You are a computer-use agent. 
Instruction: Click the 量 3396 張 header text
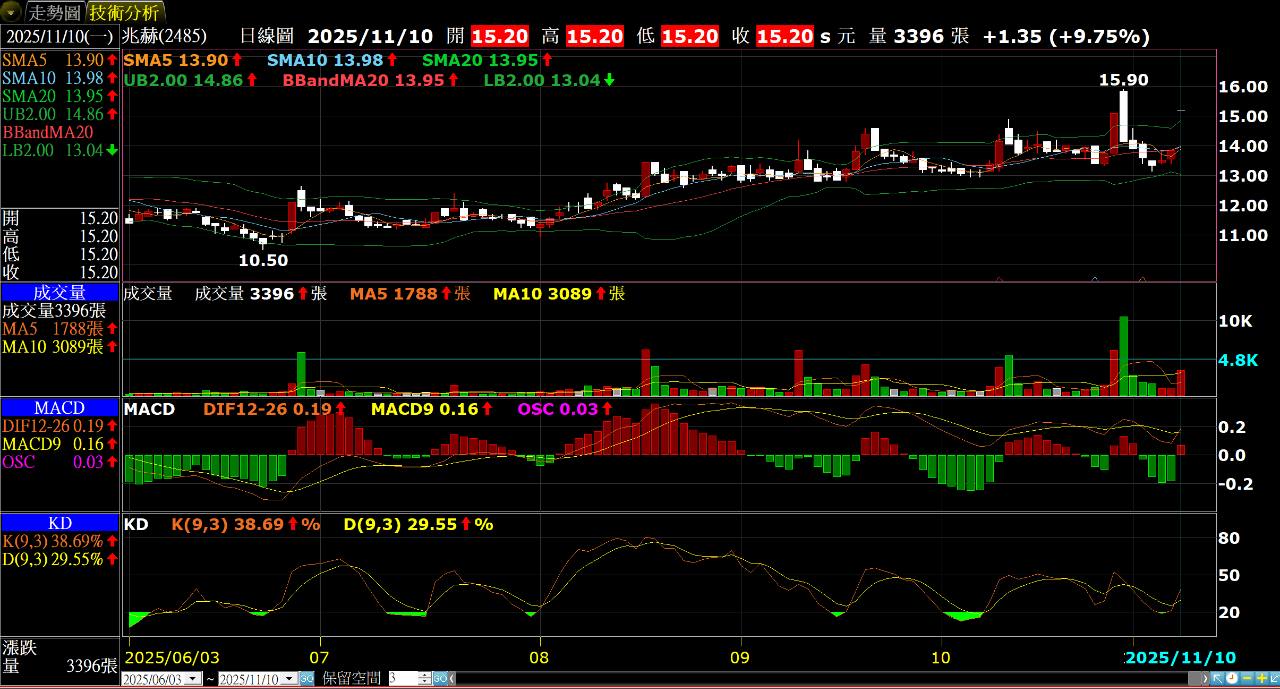coord(919,37)
